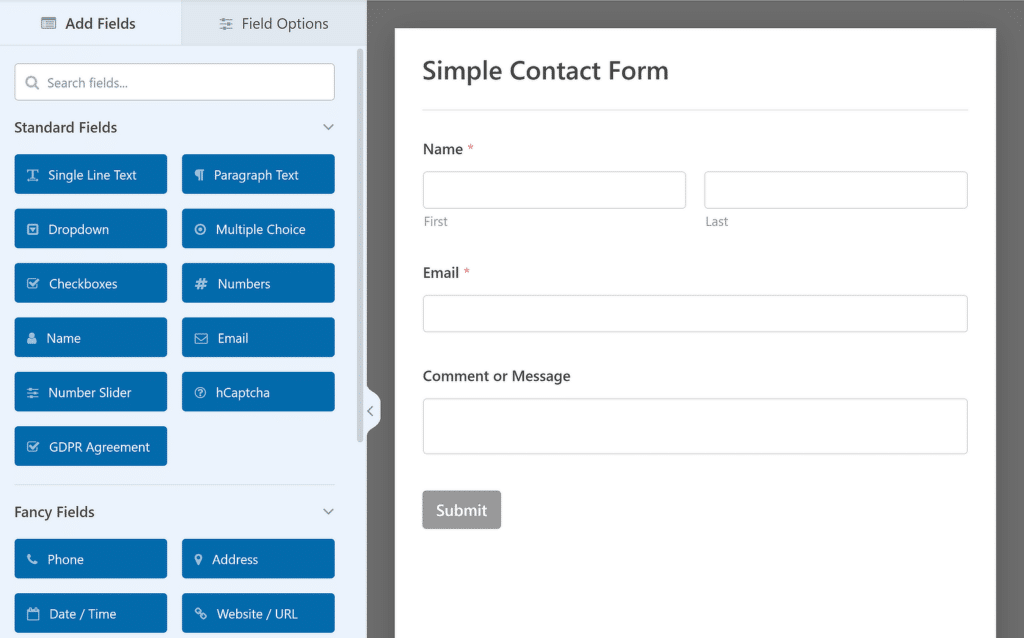Select the Number Slider field

pos(90,391)
